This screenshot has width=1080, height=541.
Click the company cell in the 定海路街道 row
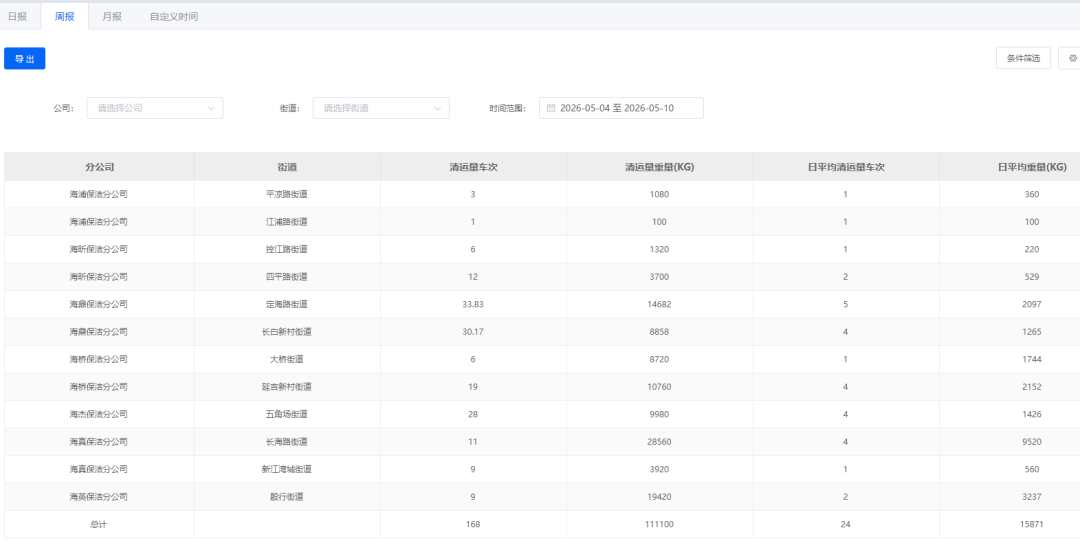coord(99,304)
